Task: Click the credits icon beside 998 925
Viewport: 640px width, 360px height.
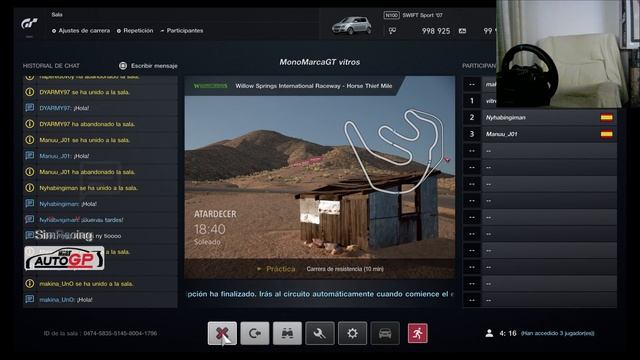Action: click(x=392, y=31)
